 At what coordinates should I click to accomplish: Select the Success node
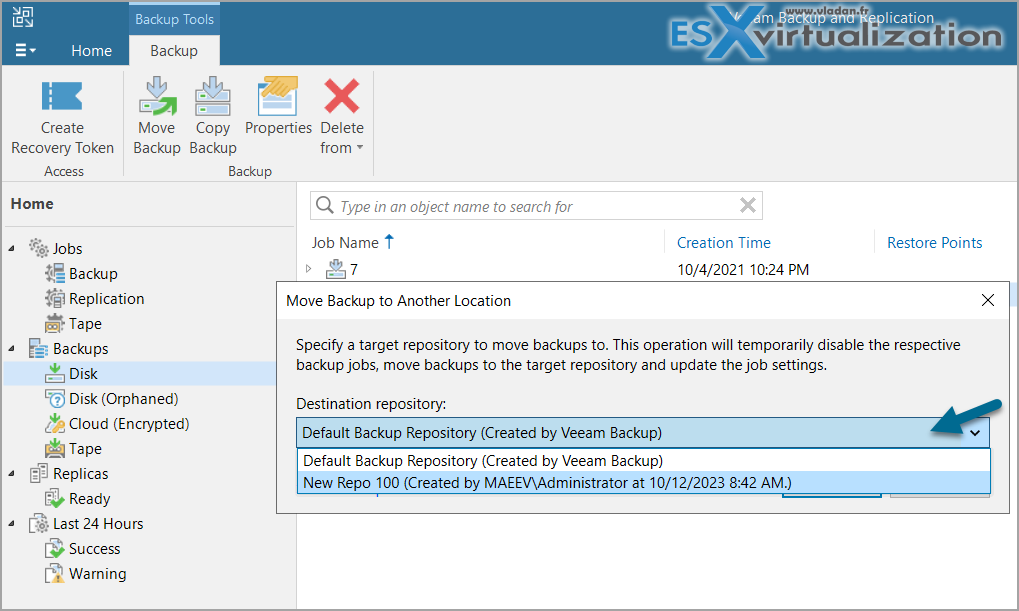coord(94,549)
